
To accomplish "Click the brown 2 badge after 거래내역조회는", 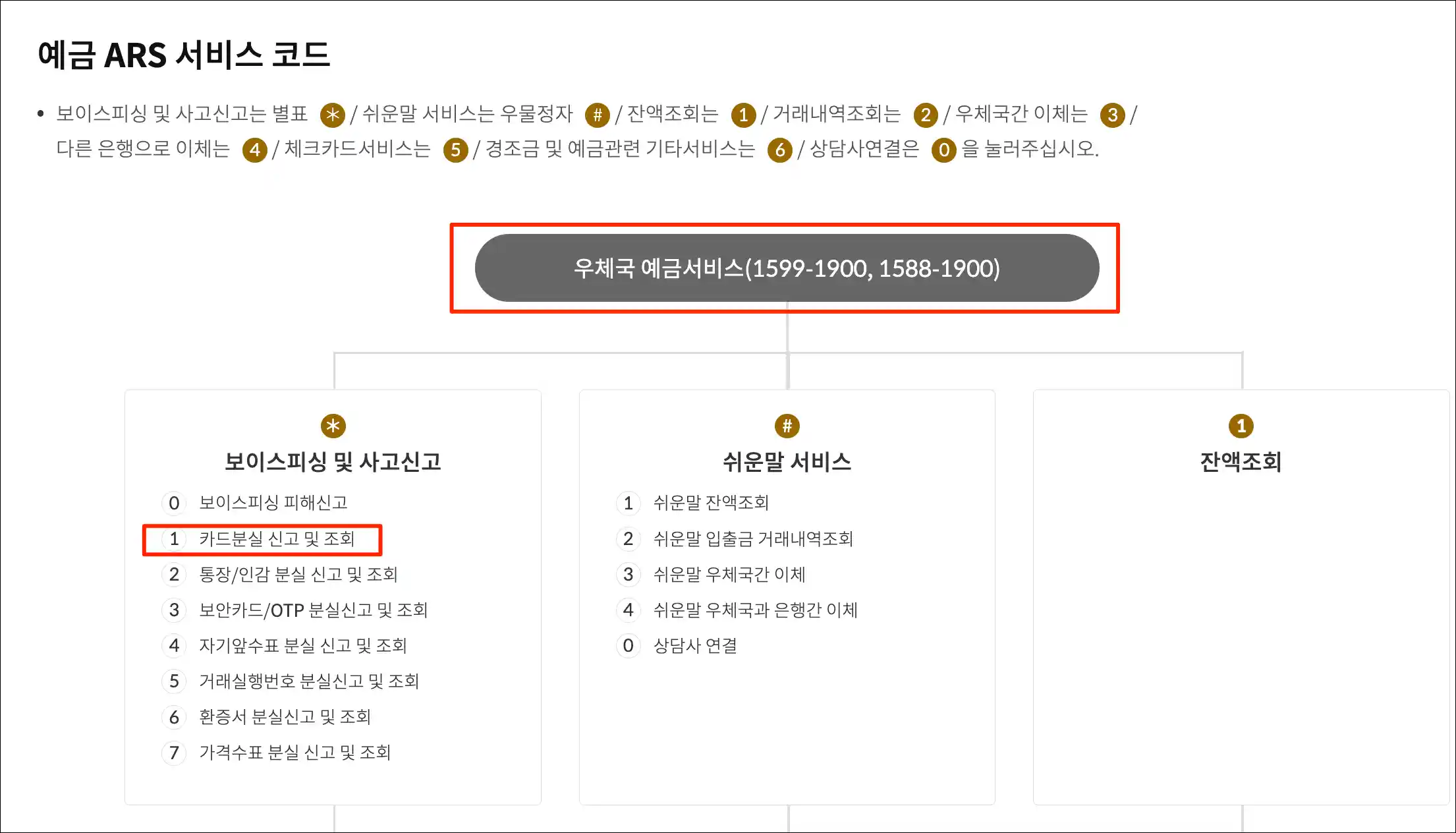I will (926, 115).
